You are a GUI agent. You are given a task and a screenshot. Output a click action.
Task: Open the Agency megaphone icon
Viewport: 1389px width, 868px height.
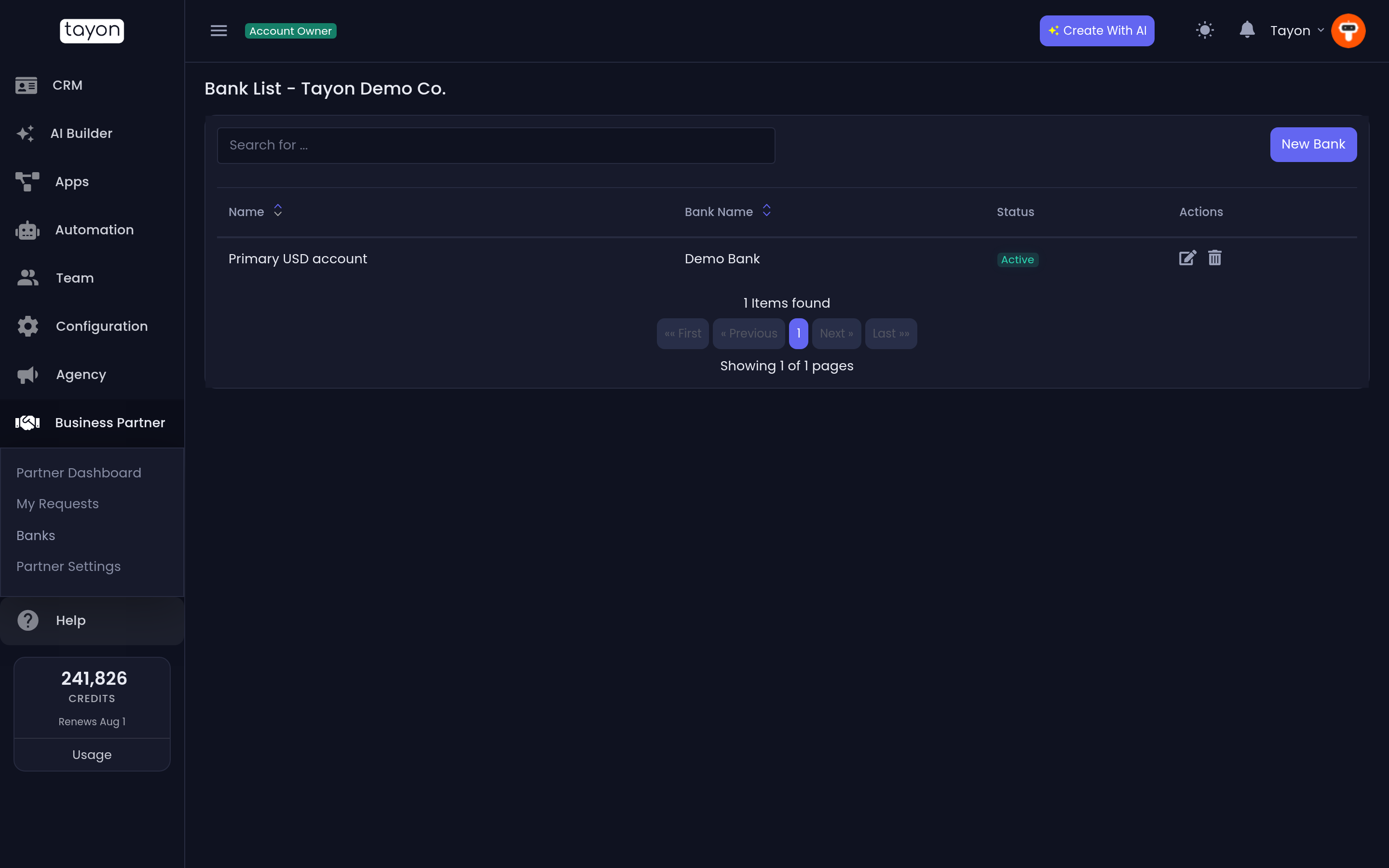pyautogui.click(x=27, y=375)
